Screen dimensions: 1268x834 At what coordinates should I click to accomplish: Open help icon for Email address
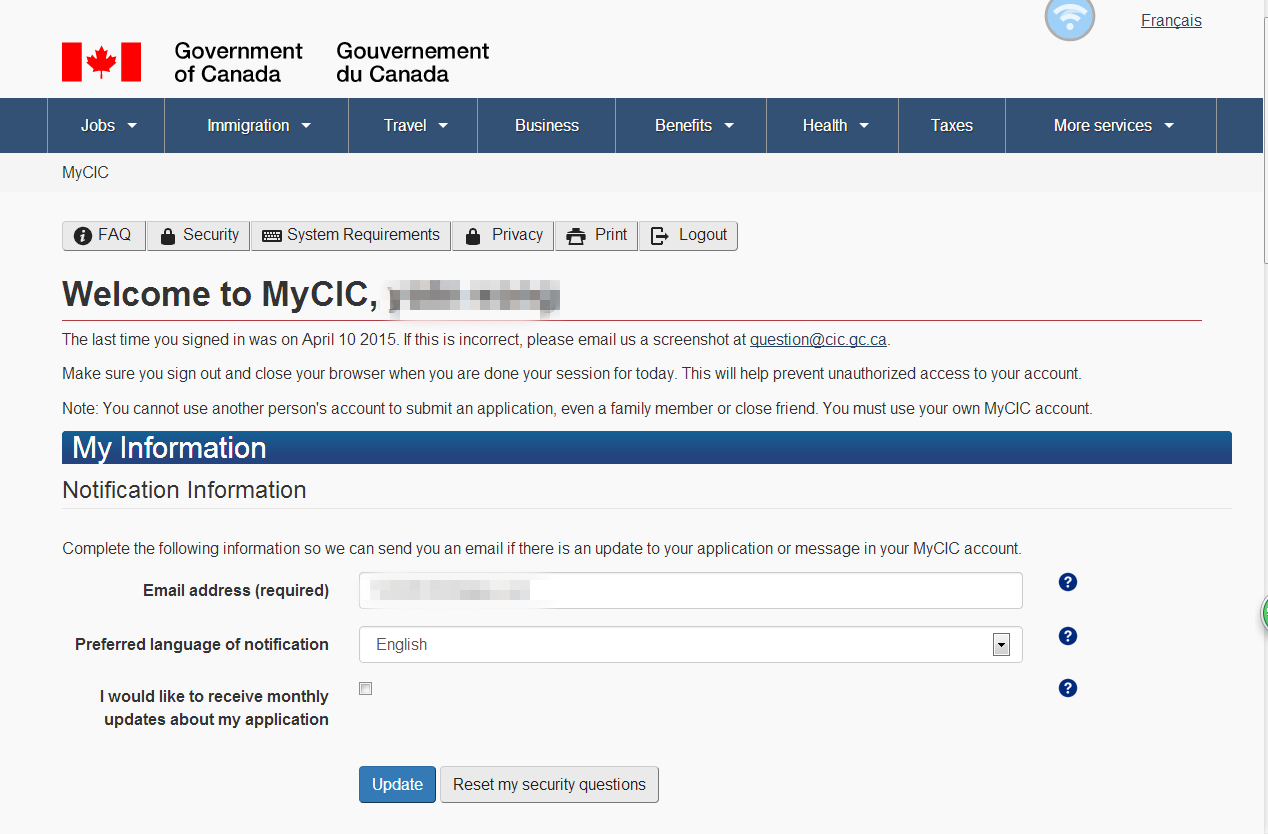pos(1068,582)
